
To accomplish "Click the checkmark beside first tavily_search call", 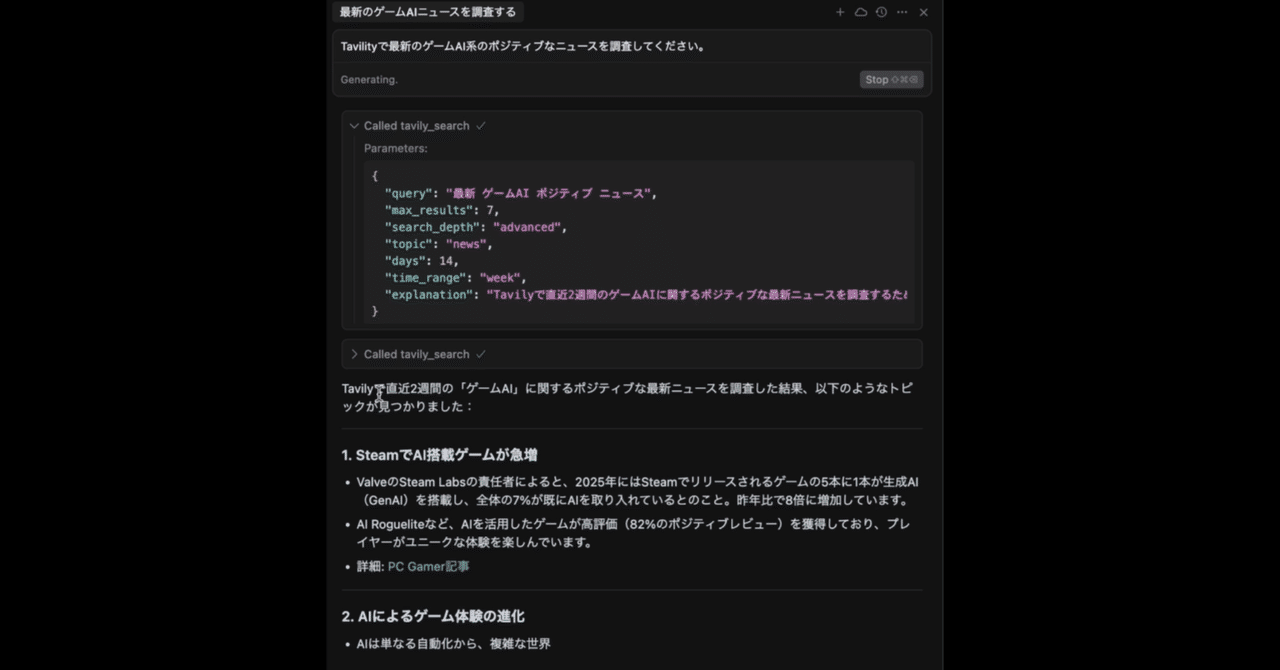I will 482,125.
